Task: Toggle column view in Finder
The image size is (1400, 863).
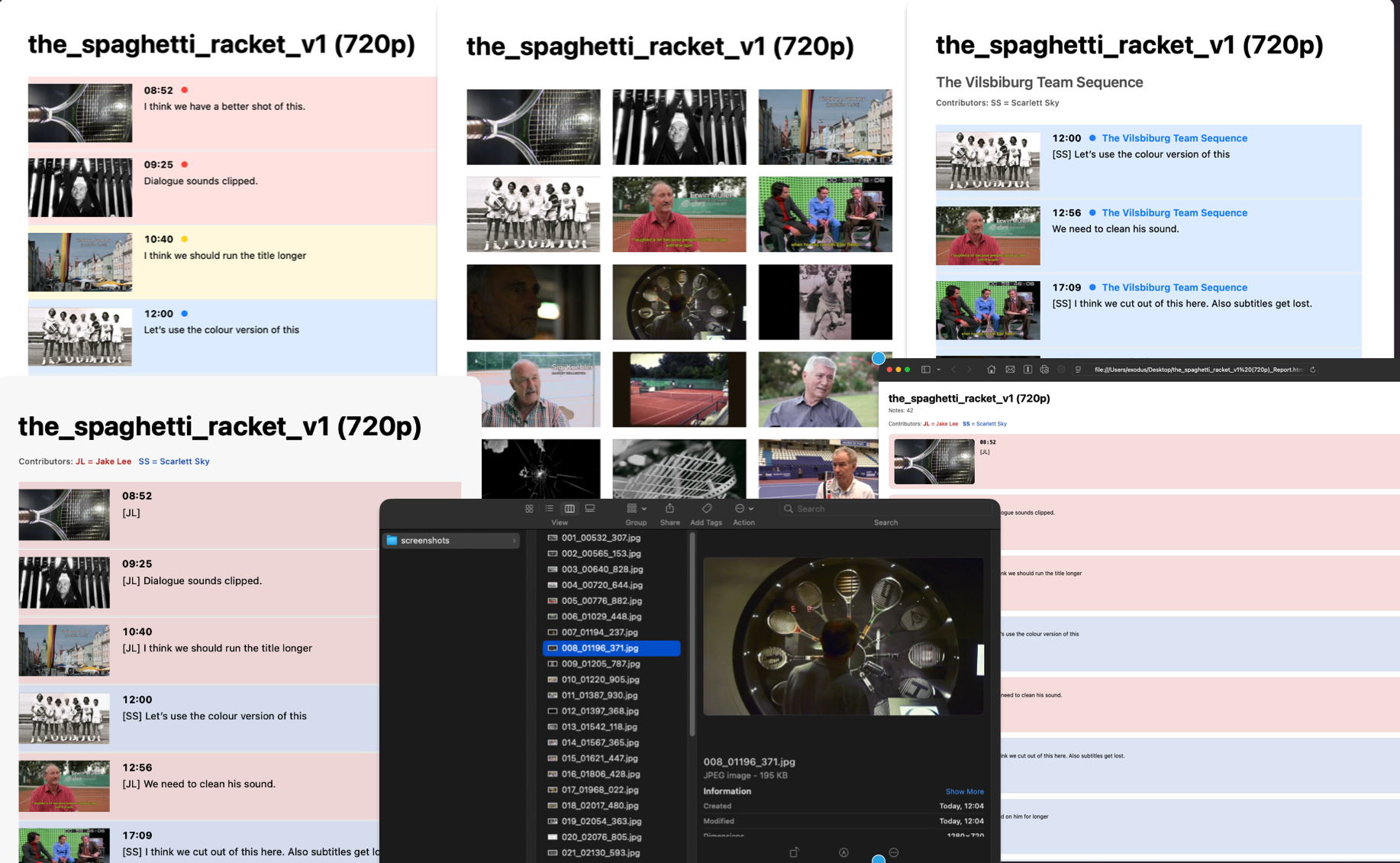Action: [570, 508]
